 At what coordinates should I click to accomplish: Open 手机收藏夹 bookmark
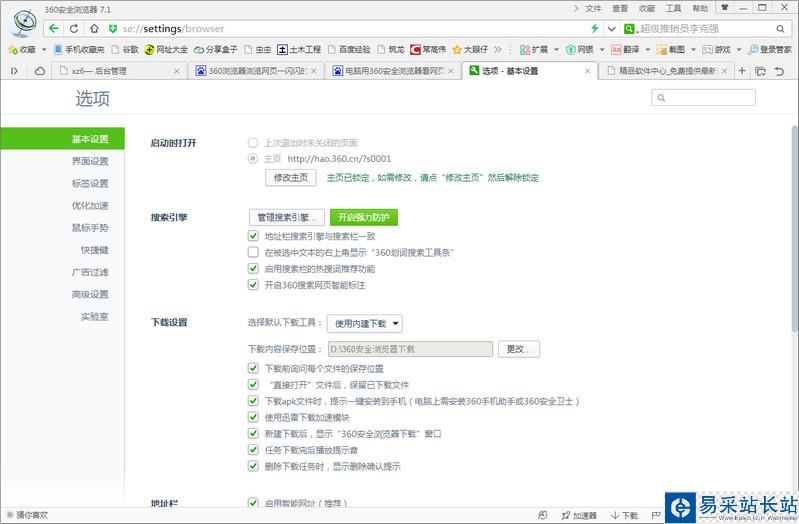click(79, 49)
